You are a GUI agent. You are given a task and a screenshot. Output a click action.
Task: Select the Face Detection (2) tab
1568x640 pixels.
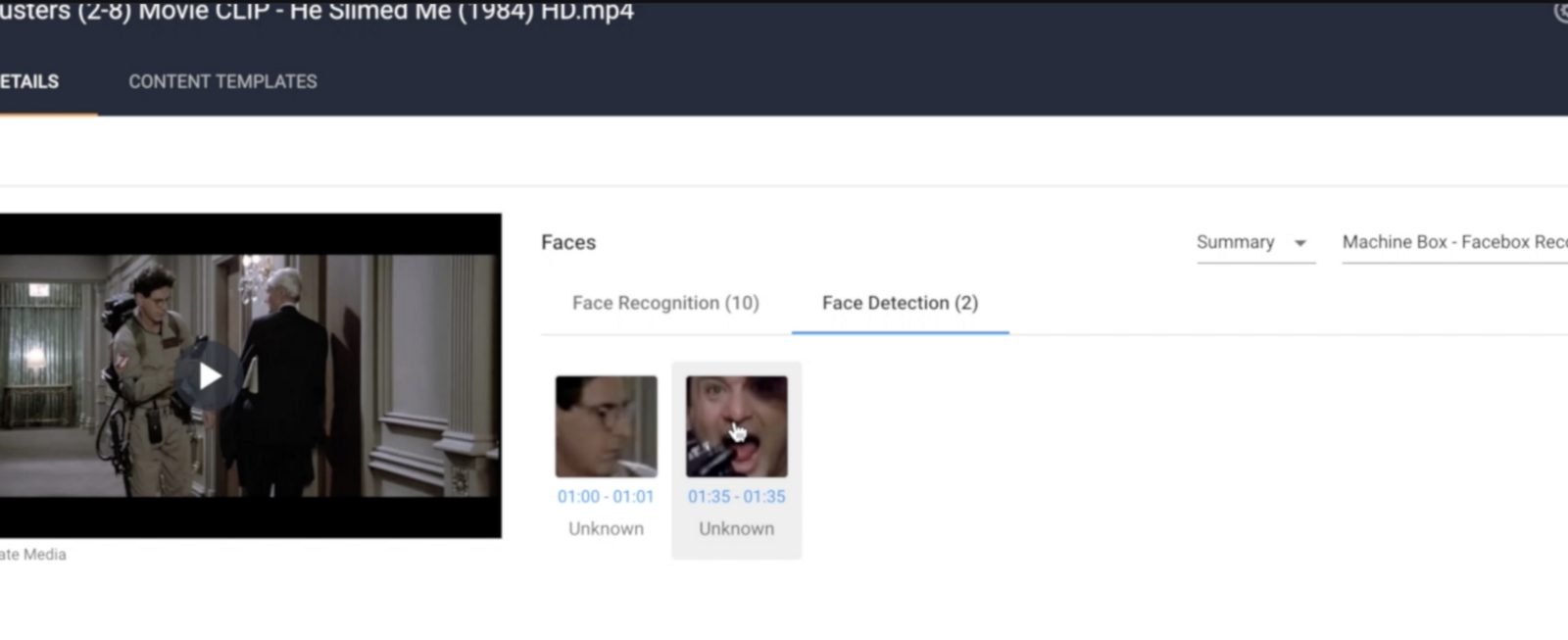900,303
